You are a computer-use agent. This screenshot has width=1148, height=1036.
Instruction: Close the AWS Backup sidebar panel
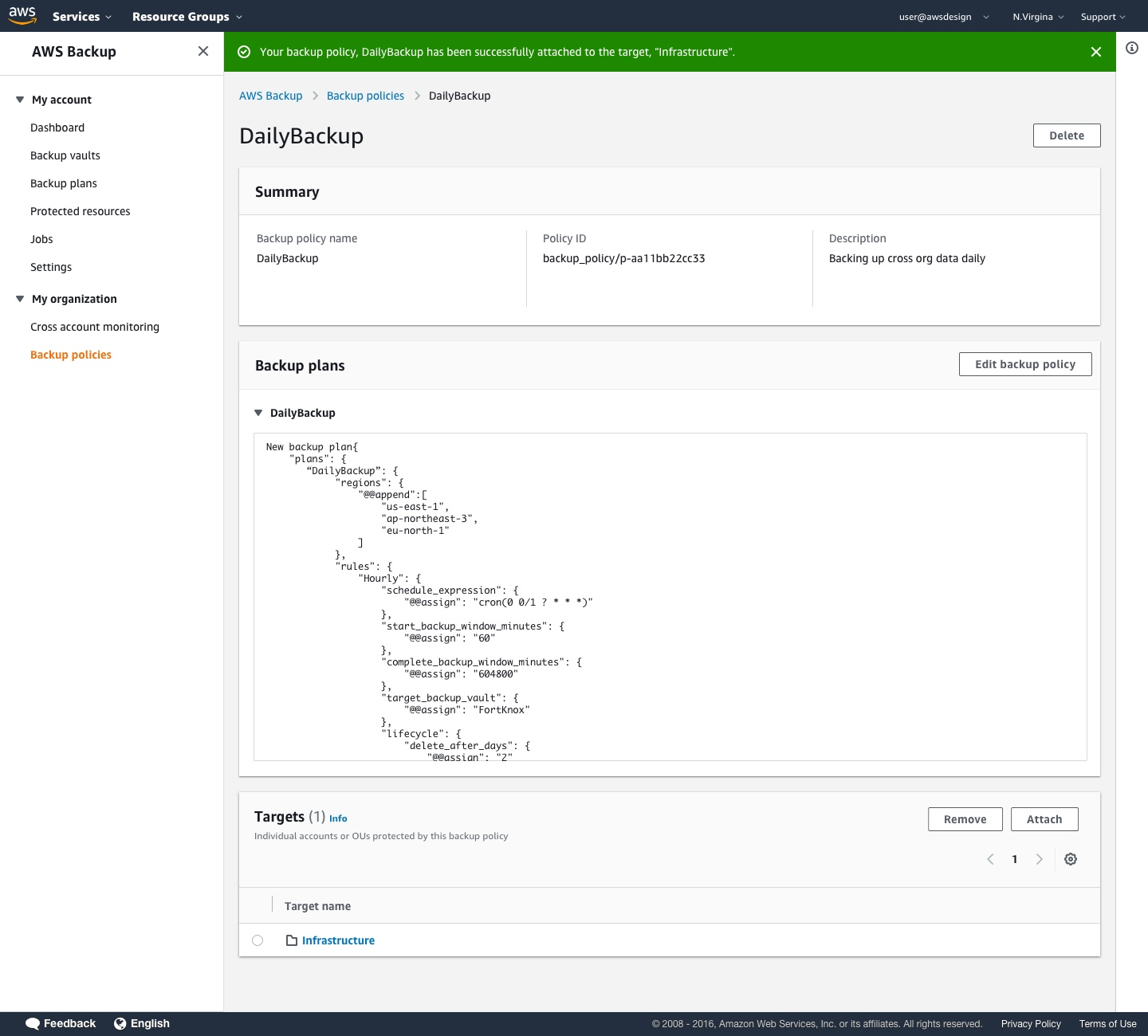tap(203, 52)
